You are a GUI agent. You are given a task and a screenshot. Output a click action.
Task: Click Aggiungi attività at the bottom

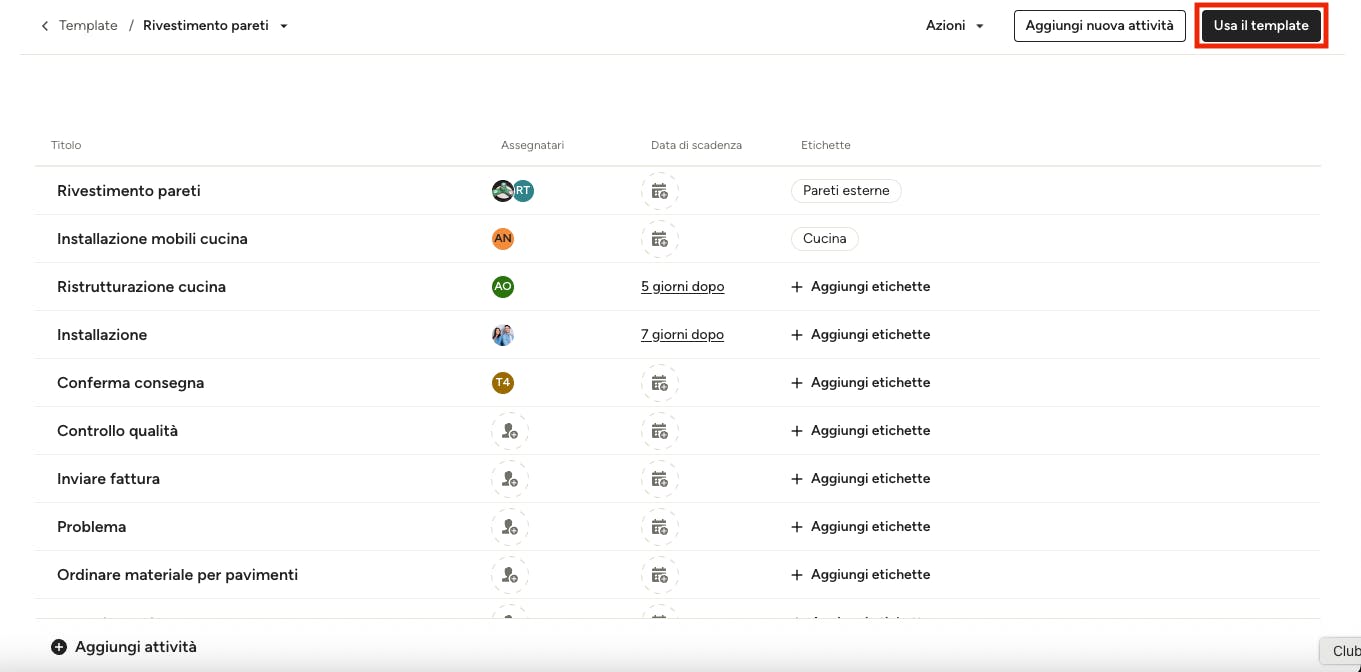tap(124, 647)
